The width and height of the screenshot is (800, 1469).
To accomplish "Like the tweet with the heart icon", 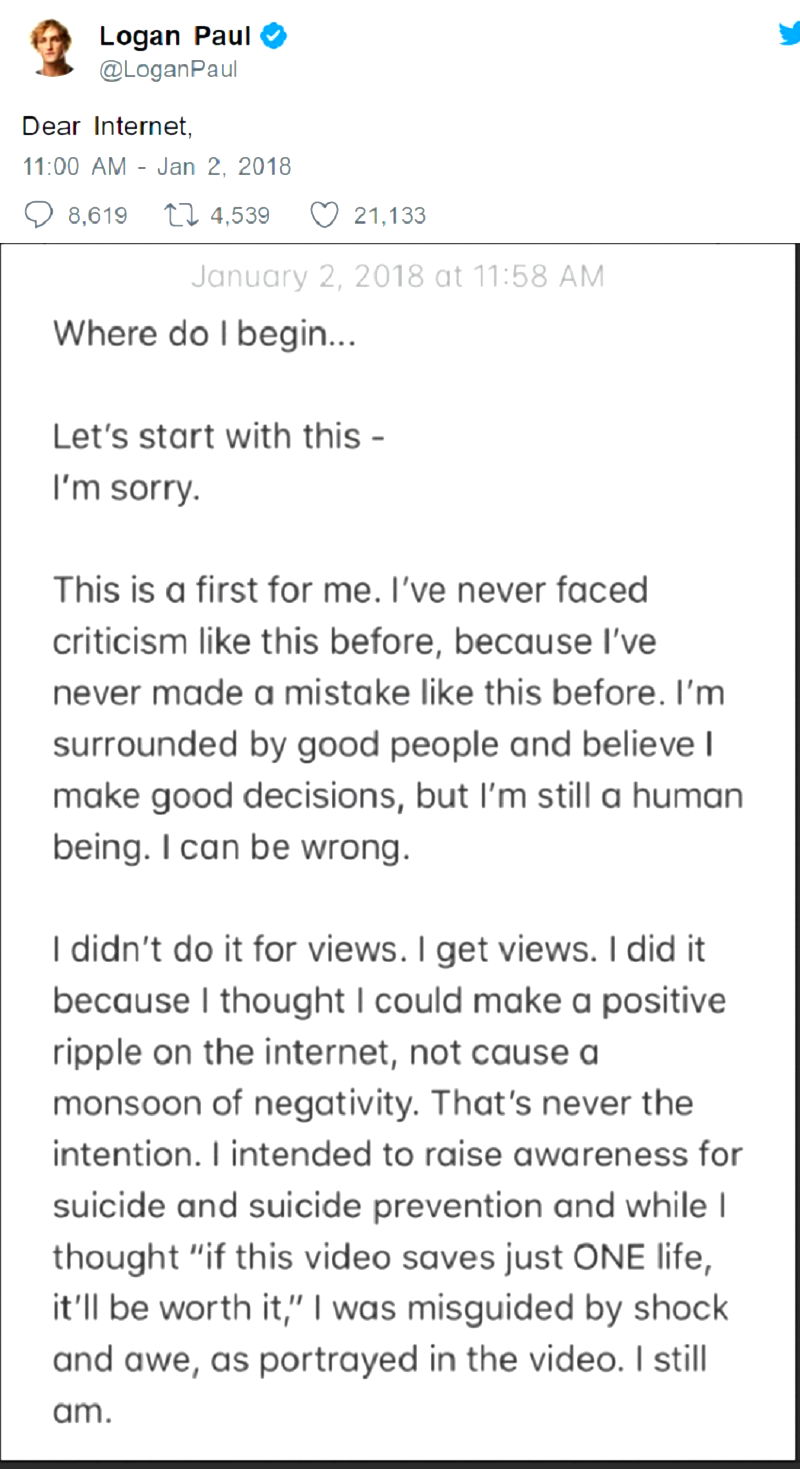I will click(324, 215).
